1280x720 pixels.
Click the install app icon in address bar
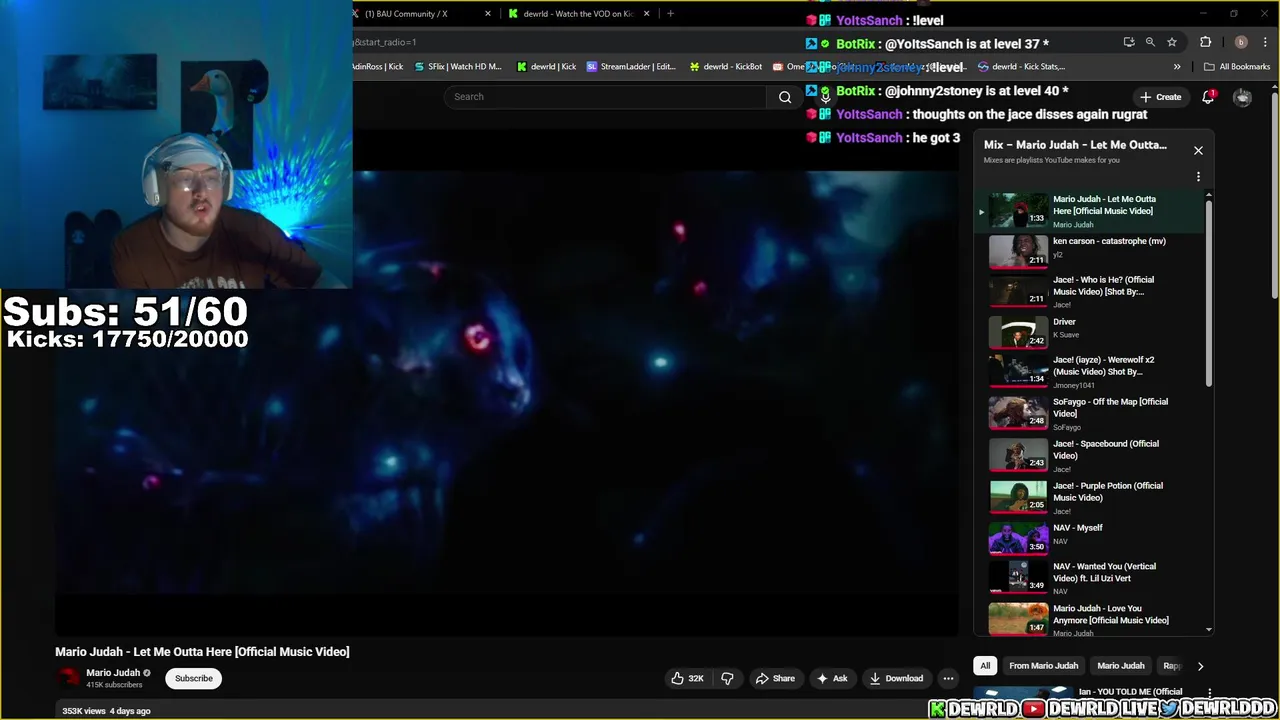(x=1129, y=42)
